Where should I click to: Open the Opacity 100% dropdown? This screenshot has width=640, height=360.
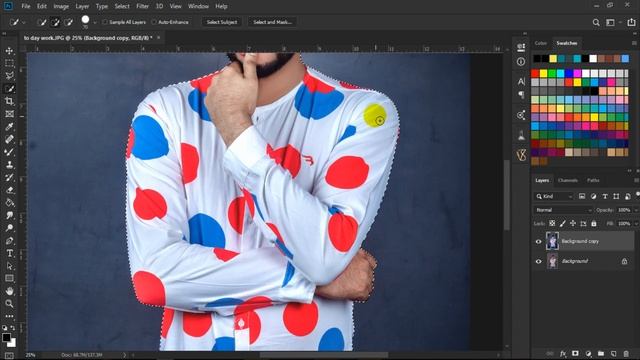636,210
